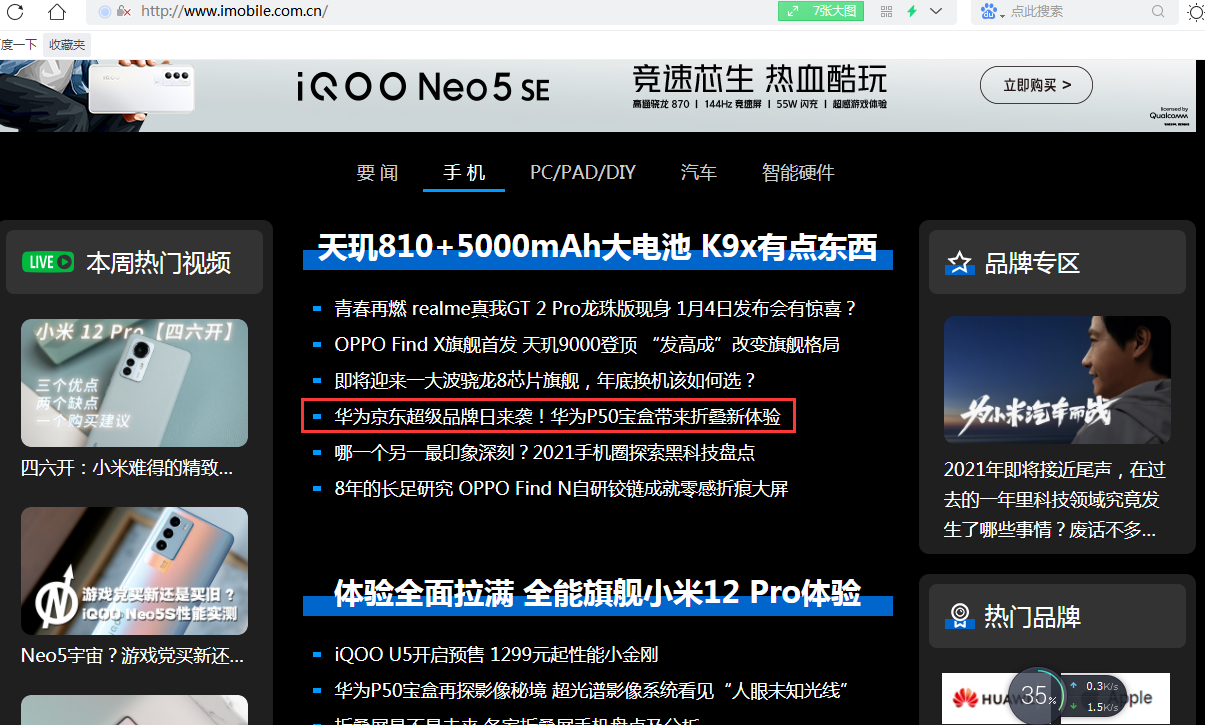Switch to the PC/PAD/DIY tab
Image resolution: width=1205 pixels, height=725 pixels.
tap(583, 172)
